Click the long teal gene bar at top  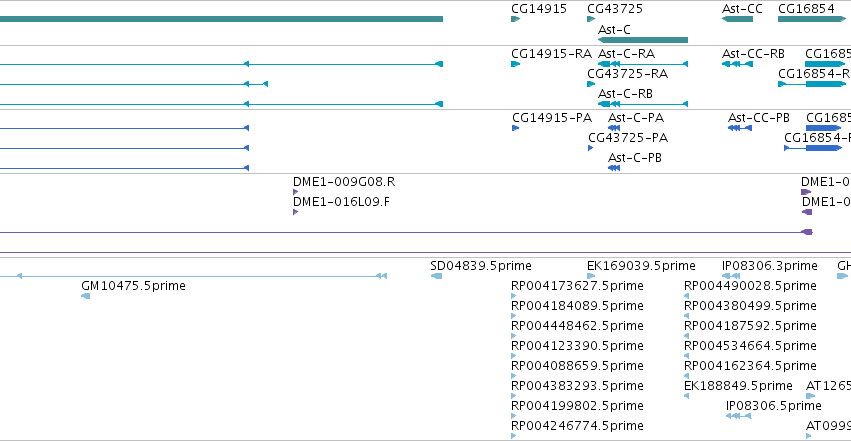click(221, 19)
